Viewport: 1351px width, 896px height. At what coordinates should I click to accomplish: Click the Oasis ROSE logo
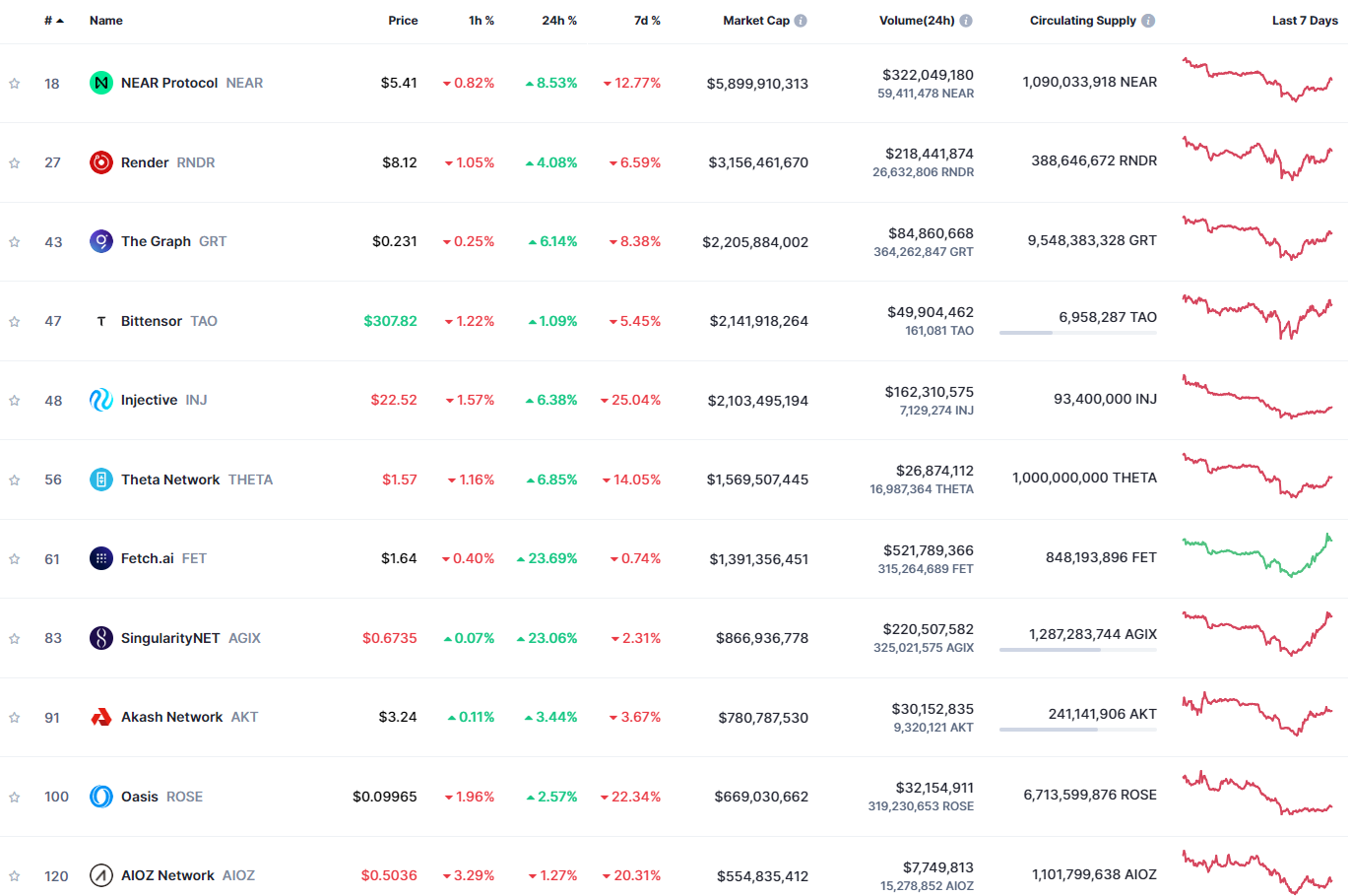pos(101,797)
